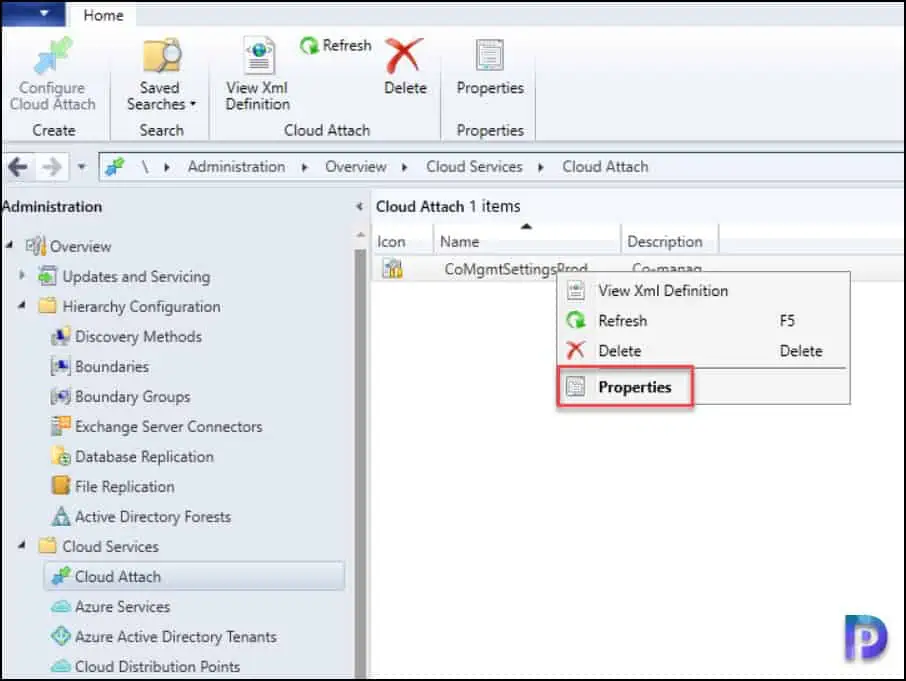Click Cloud Attach in the breadcrumb

pos(605,167)
